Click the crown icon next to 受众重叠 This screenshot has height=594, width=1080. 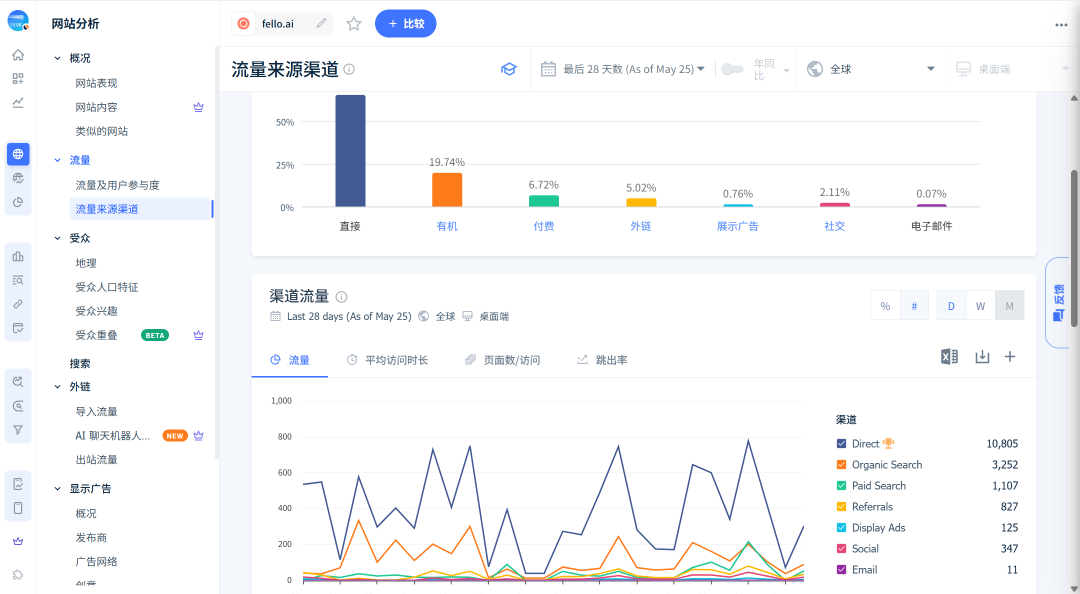pos(198,335)
